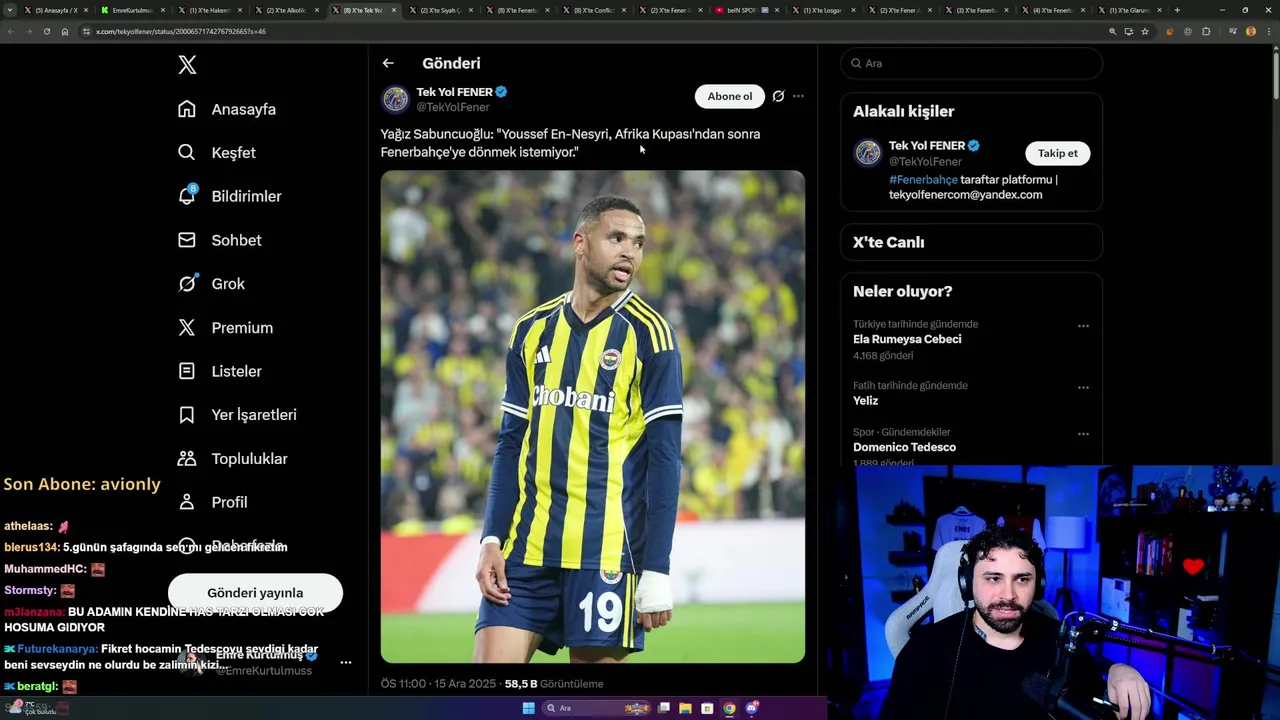Open account menu dots next to Emre Kurtulmuş
Image resolution: width=1280 pixels, height=720 pixels.
point(346,662)
